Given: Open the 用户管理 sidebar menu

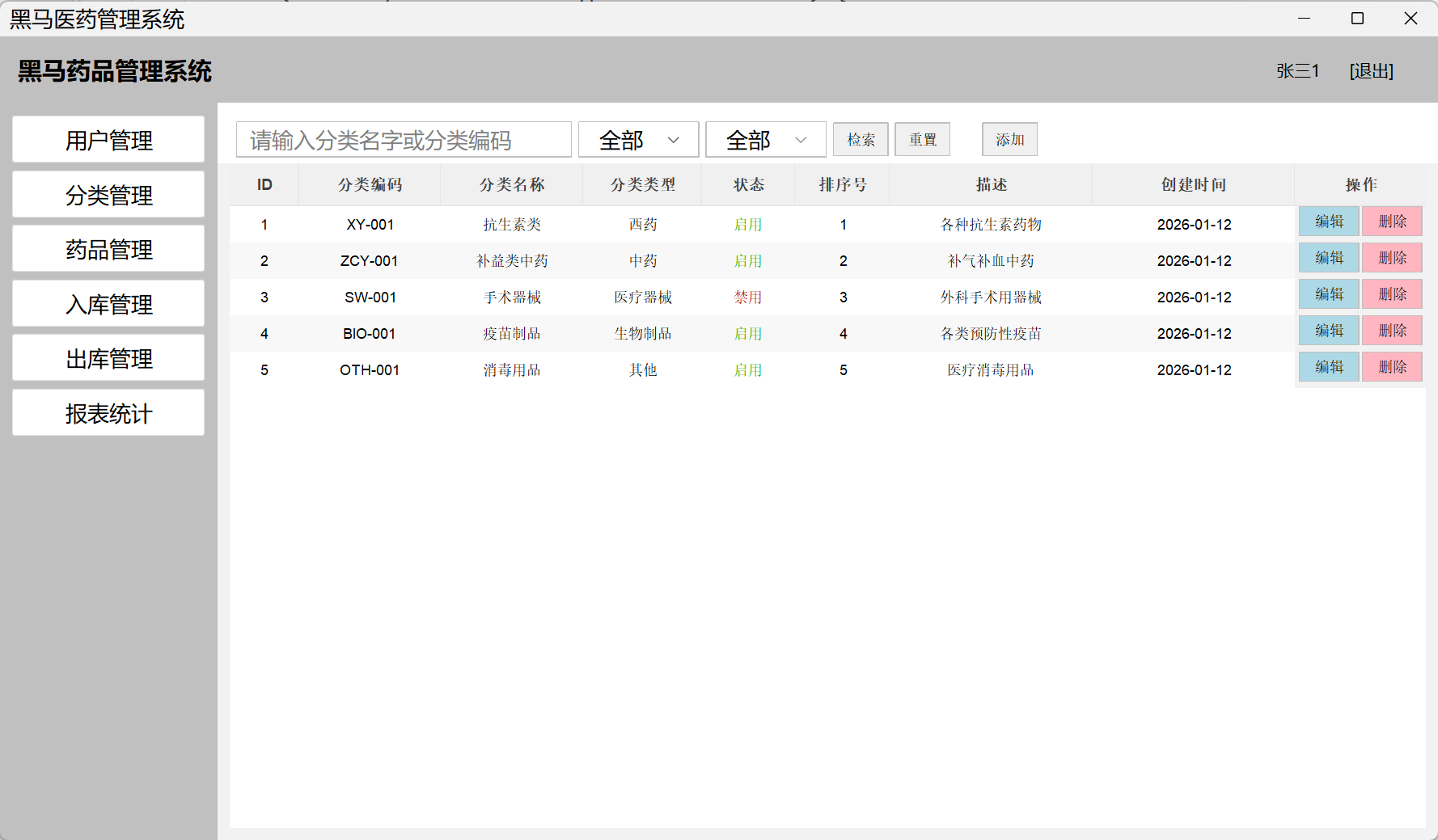Looking at the screenshot, I should (108, 140).
